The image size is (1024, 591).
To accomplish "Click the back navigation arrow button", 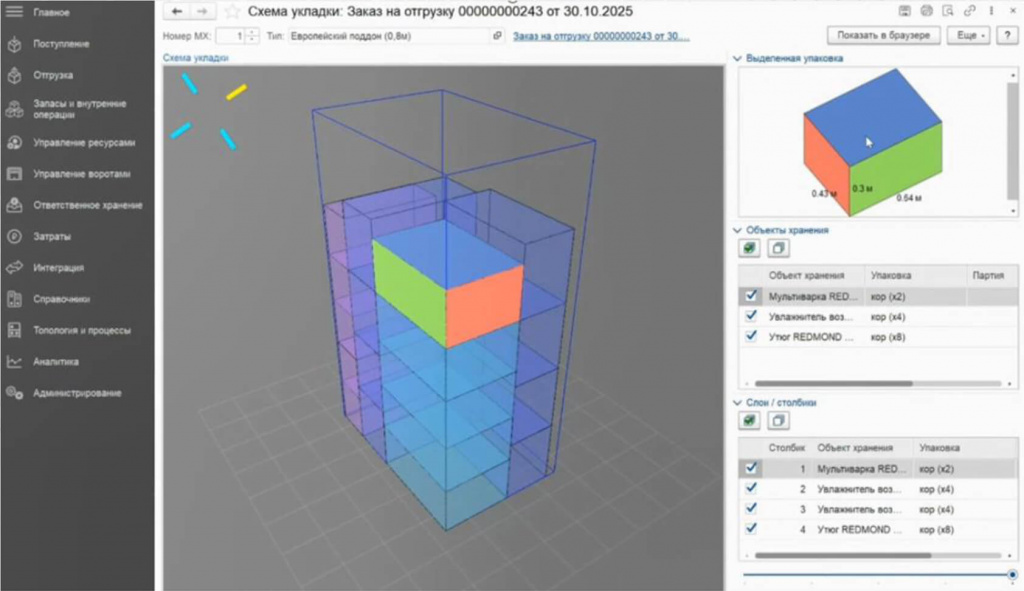I will [176, 12].
